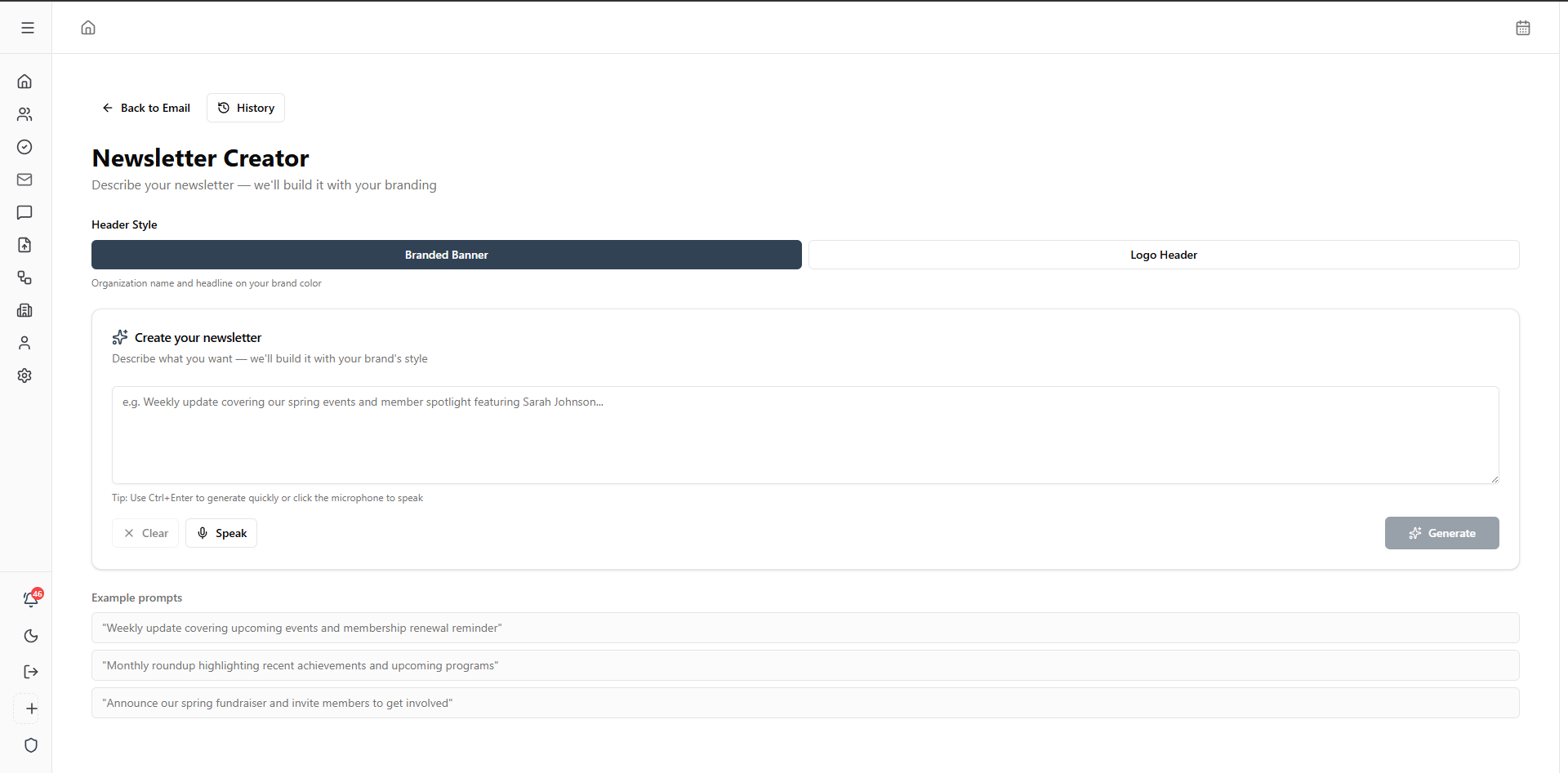Viewport: 1568px width, 773px height.
Task: Toggle dark mode with the moon icon
Action: coord(31,636)
